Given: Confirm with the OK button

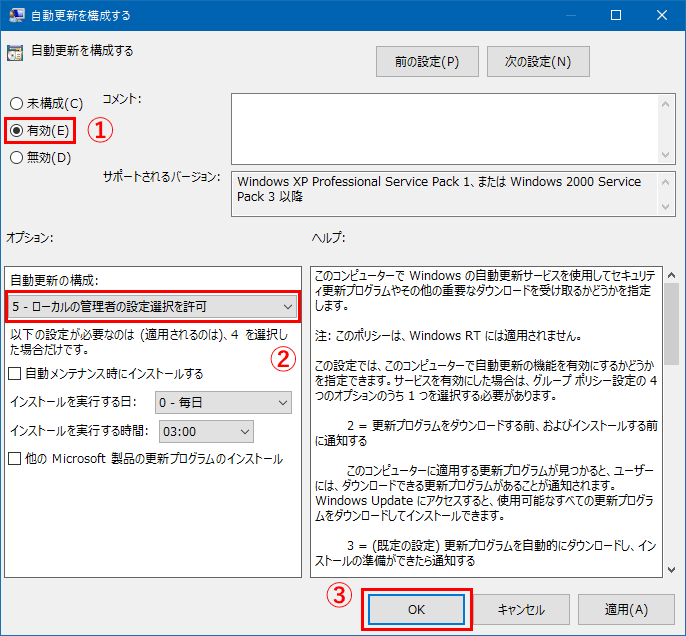Looking at the screenshot, I should tap(416, 609).
